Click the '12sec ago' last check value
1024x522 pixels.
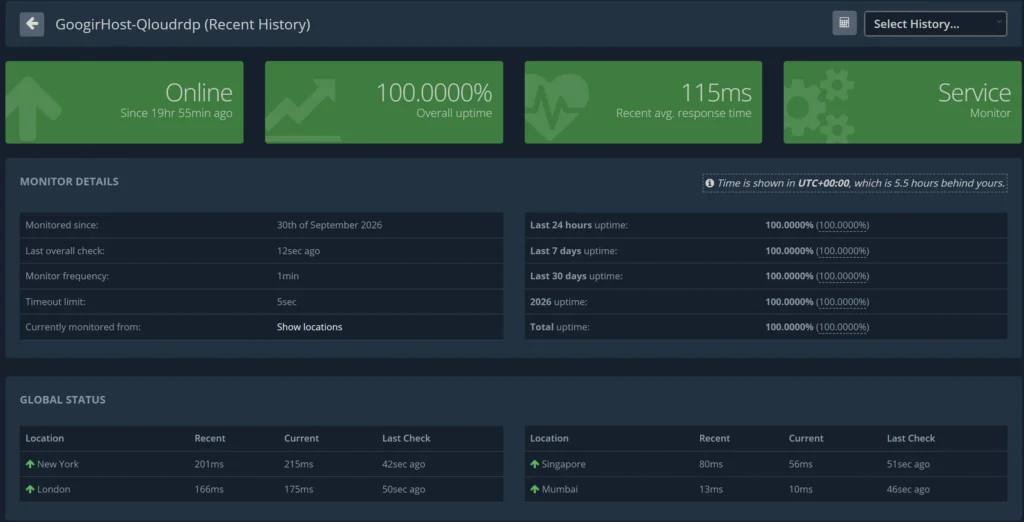coord(298,250)
